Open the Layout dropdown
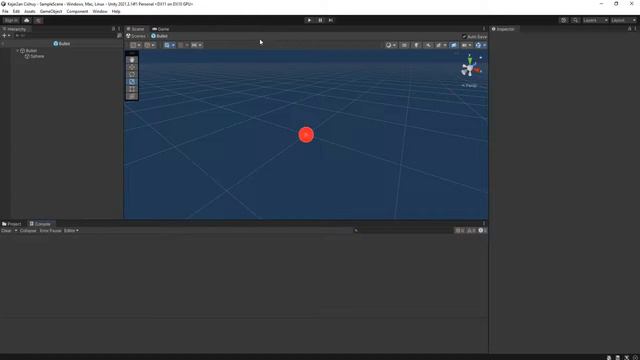640x360 pixels. click(x=624, y=20)
